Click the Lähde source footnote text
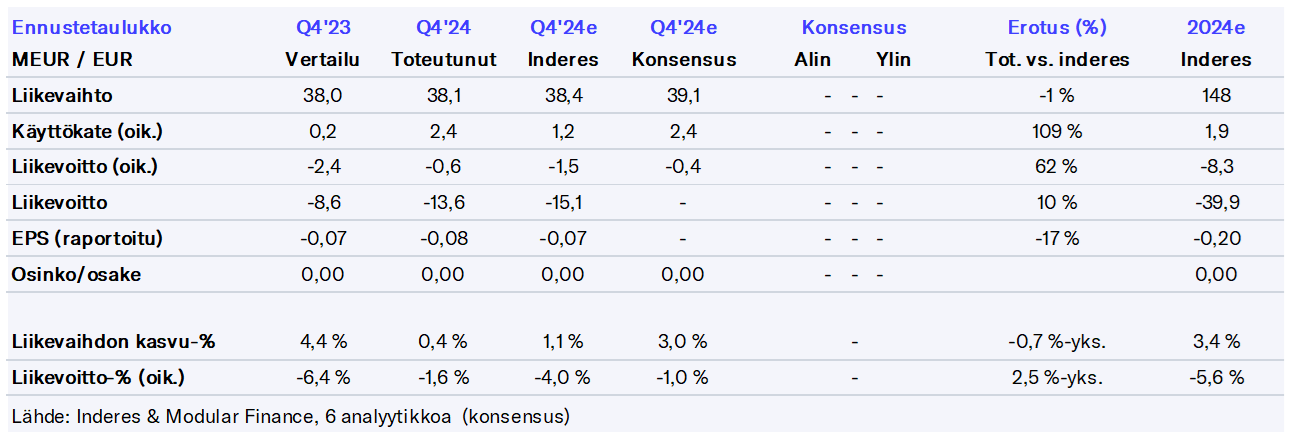 click(x=290, y=415)
